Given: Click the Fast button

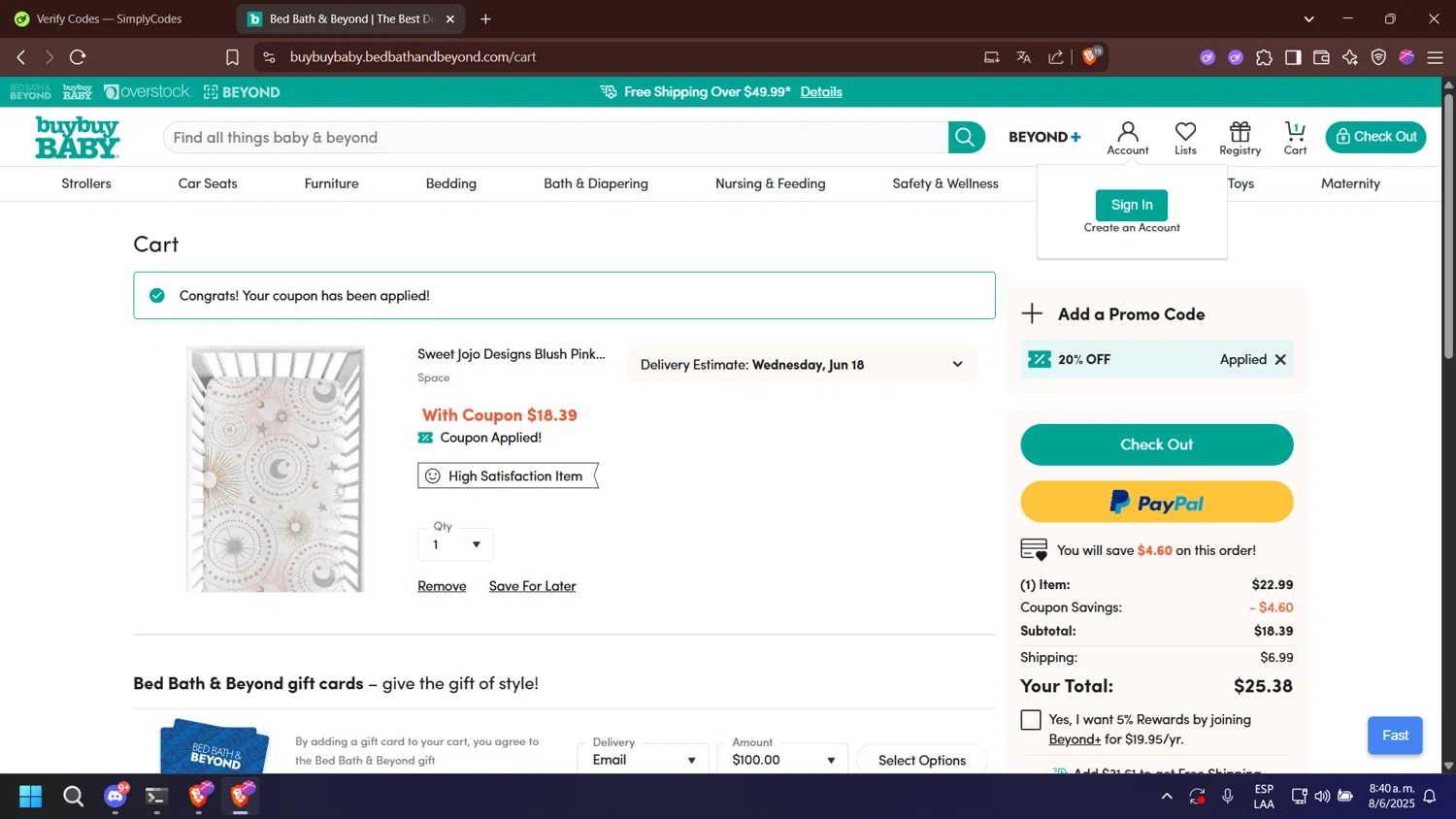Looking at the screenshot, I should tap(1395, 736).
